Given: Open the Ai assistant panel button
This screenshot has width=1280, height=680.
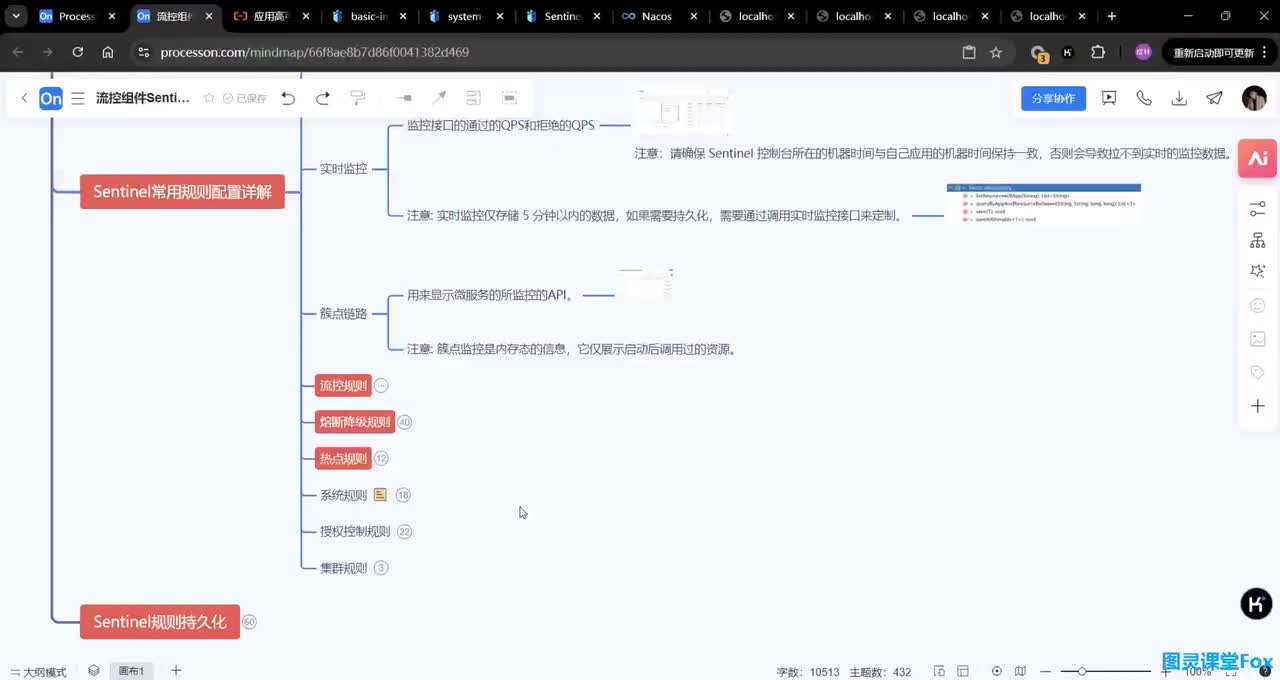Looking at the screenshot, I should [1258, 158].
